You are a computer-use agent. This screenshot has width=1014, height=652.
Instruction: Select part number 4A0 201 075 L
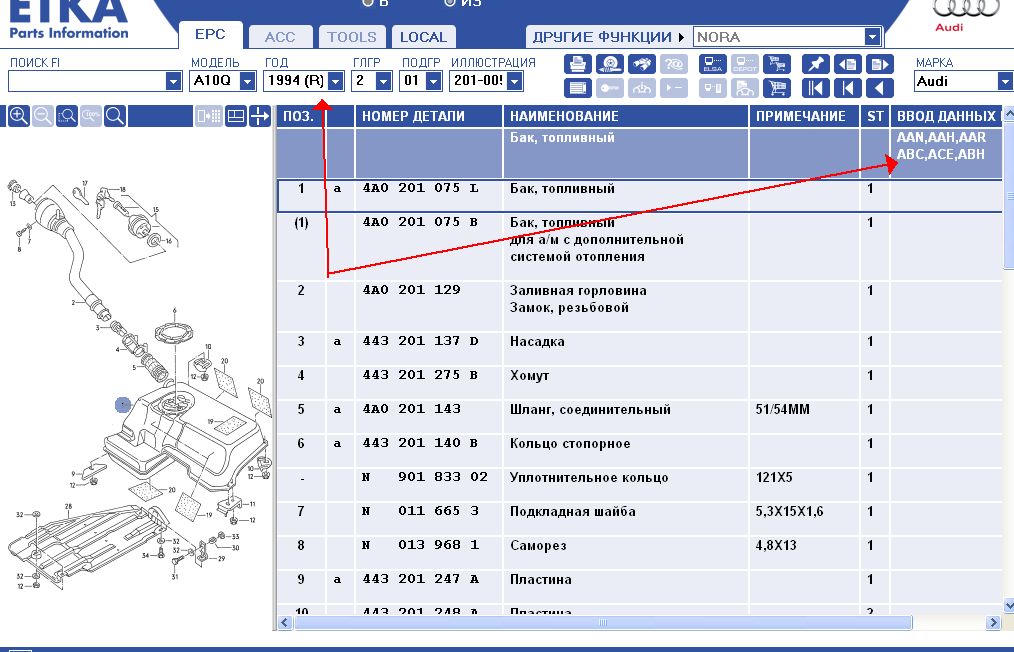click(420, 188)
